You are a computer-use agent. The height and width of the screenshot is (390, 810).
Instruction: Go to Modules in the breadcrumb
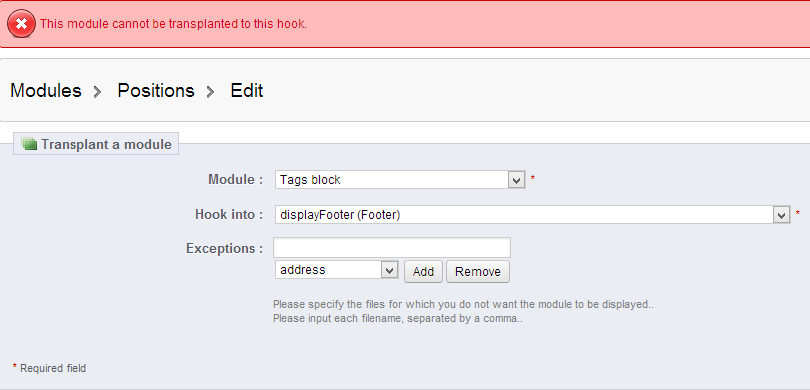pyautogui.click(x=45, y=90)
